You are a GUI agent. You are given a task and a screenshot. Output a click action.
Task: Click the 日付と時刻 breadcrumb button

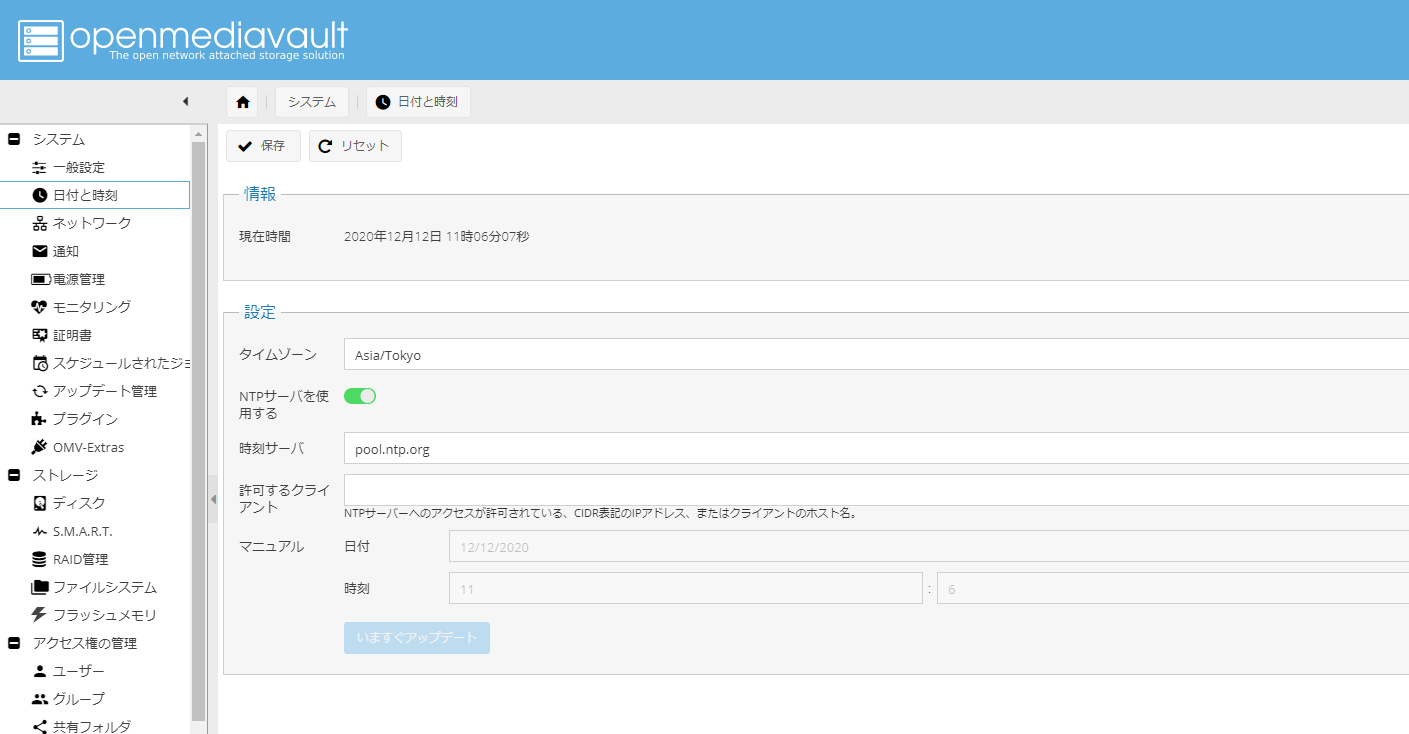[418, 102]
